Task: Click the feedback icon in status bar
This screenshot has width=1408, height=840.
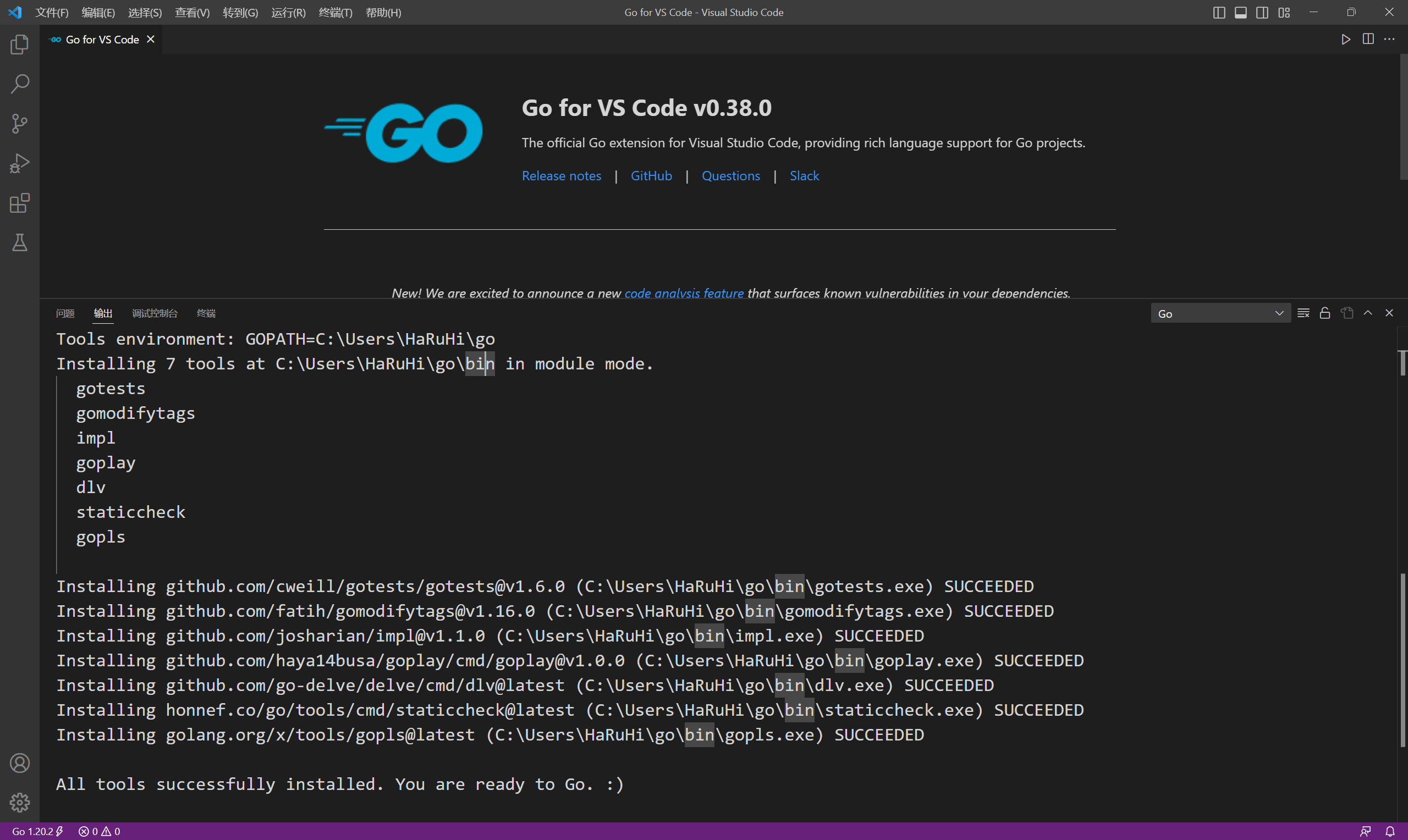Action: 1365,831
